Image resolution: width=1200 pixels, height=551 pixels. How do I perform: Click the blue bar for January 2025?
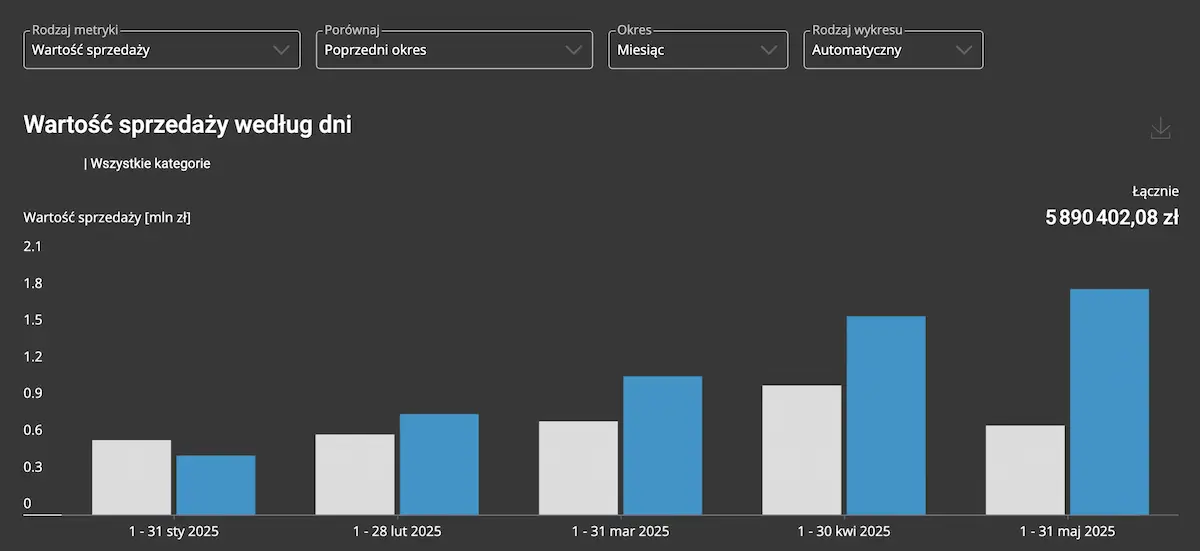point(216,485)
